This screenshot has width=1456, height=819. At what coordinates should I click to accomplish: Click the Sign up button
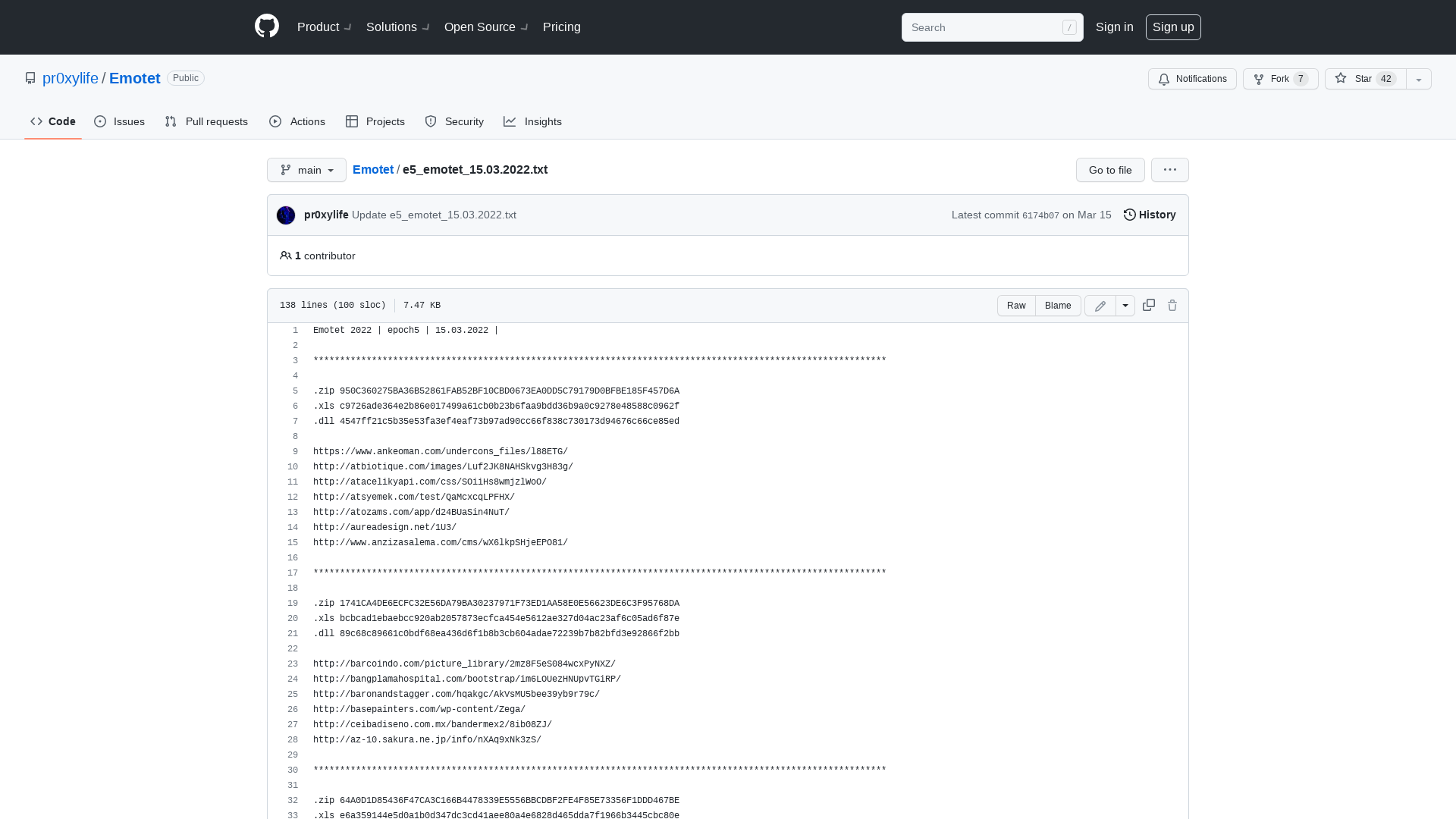(x=1173, y=27)
